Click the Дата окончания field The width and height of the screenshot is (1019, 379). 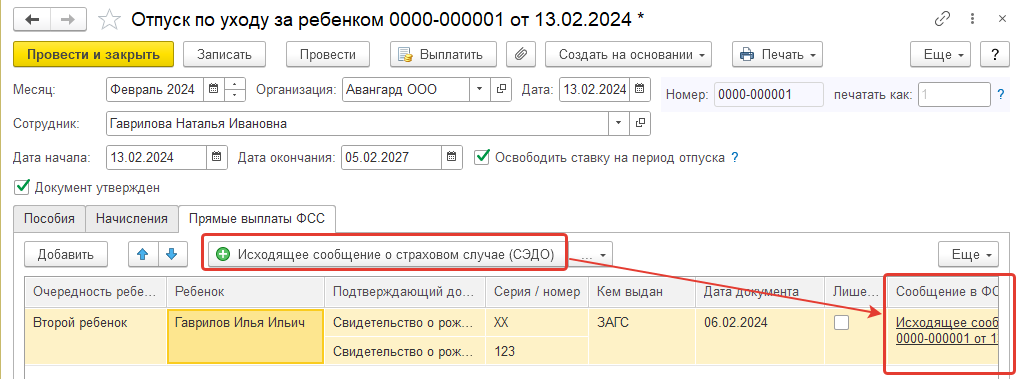[392, 157]
